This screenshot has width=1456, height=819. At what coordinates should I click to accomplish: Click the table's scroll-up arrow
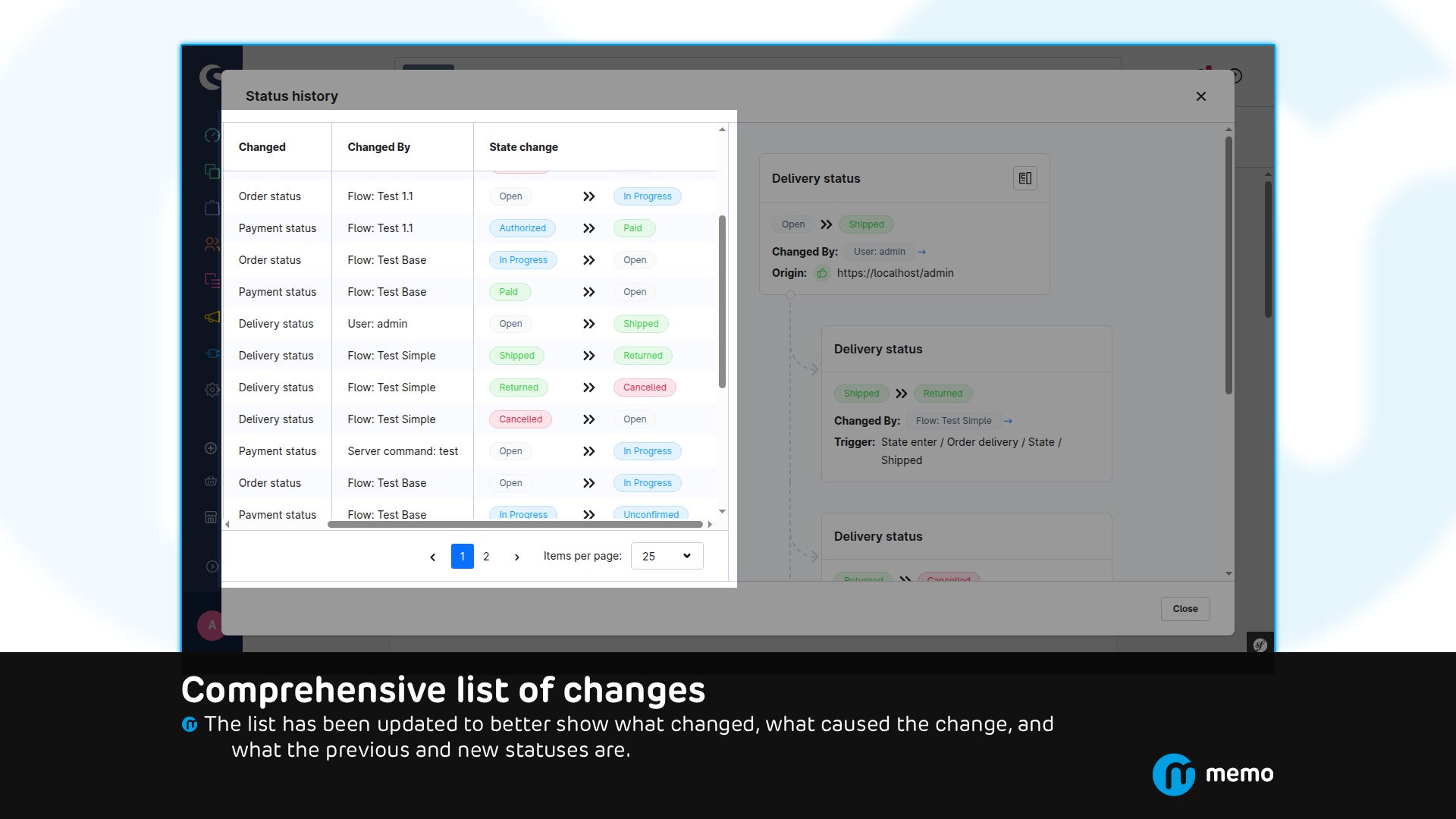[722, 130]
